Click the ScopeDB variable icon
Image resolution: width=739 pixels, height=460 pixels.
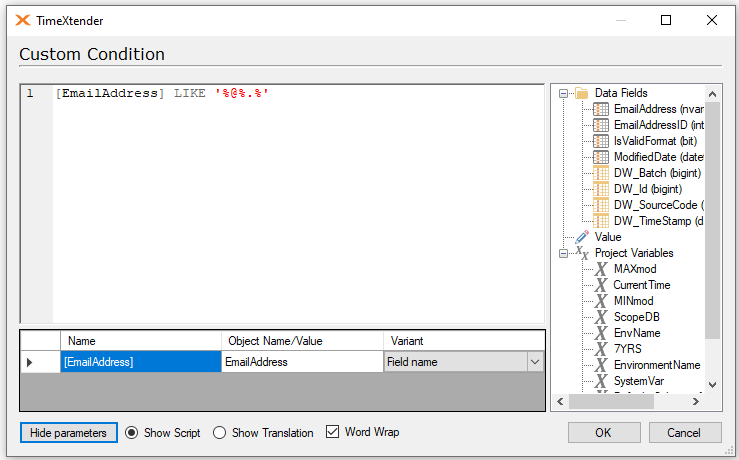click(600, 317)
